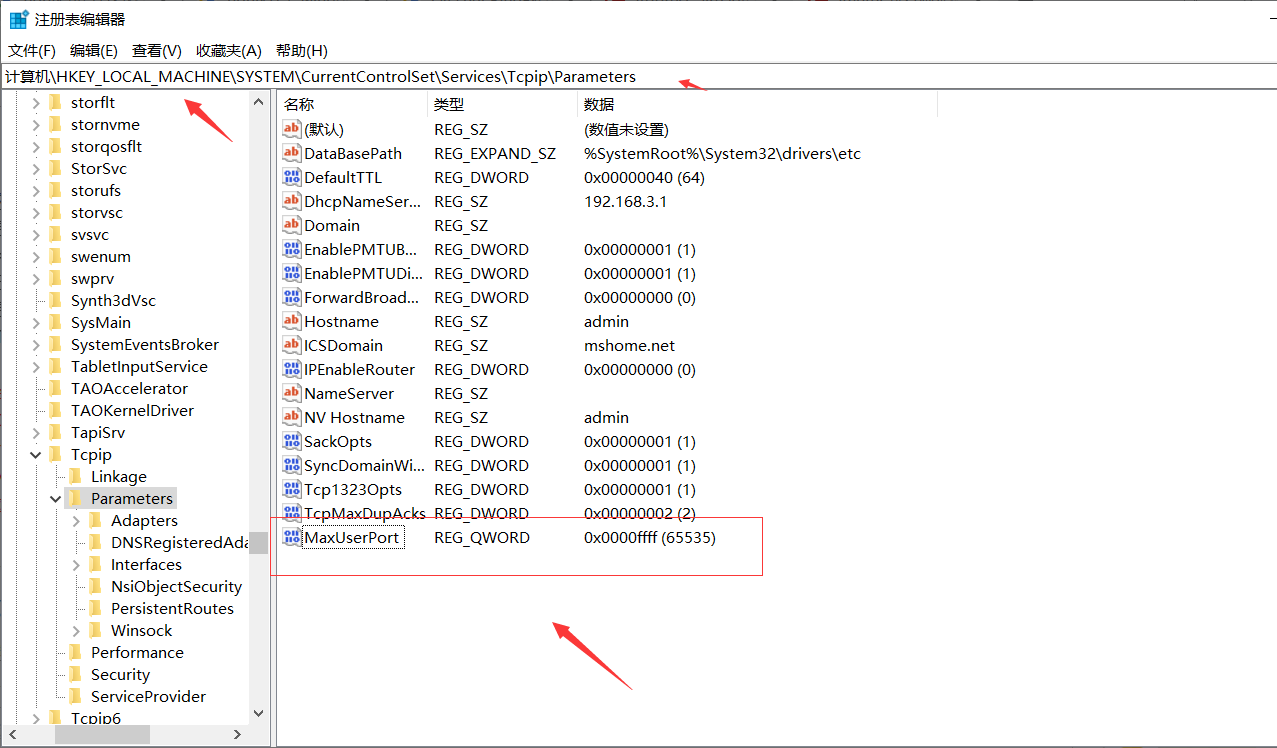Viewport: 1277px width, 748px height.
Task: Collapse the Tcpip tree node
Action: (36, 454)
